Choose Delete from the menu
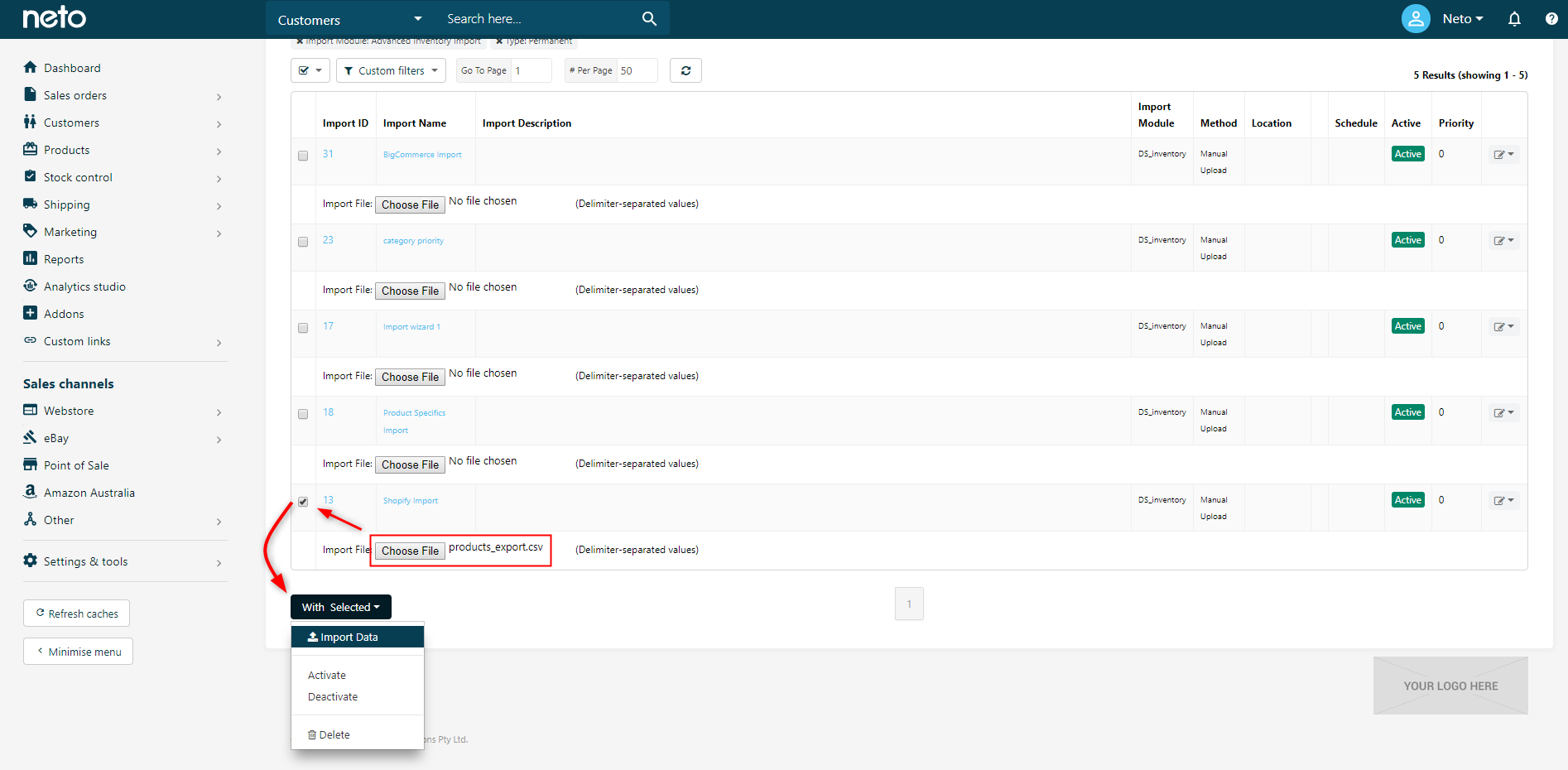This screenshot has height=770, width=1568. coord(329,734)
